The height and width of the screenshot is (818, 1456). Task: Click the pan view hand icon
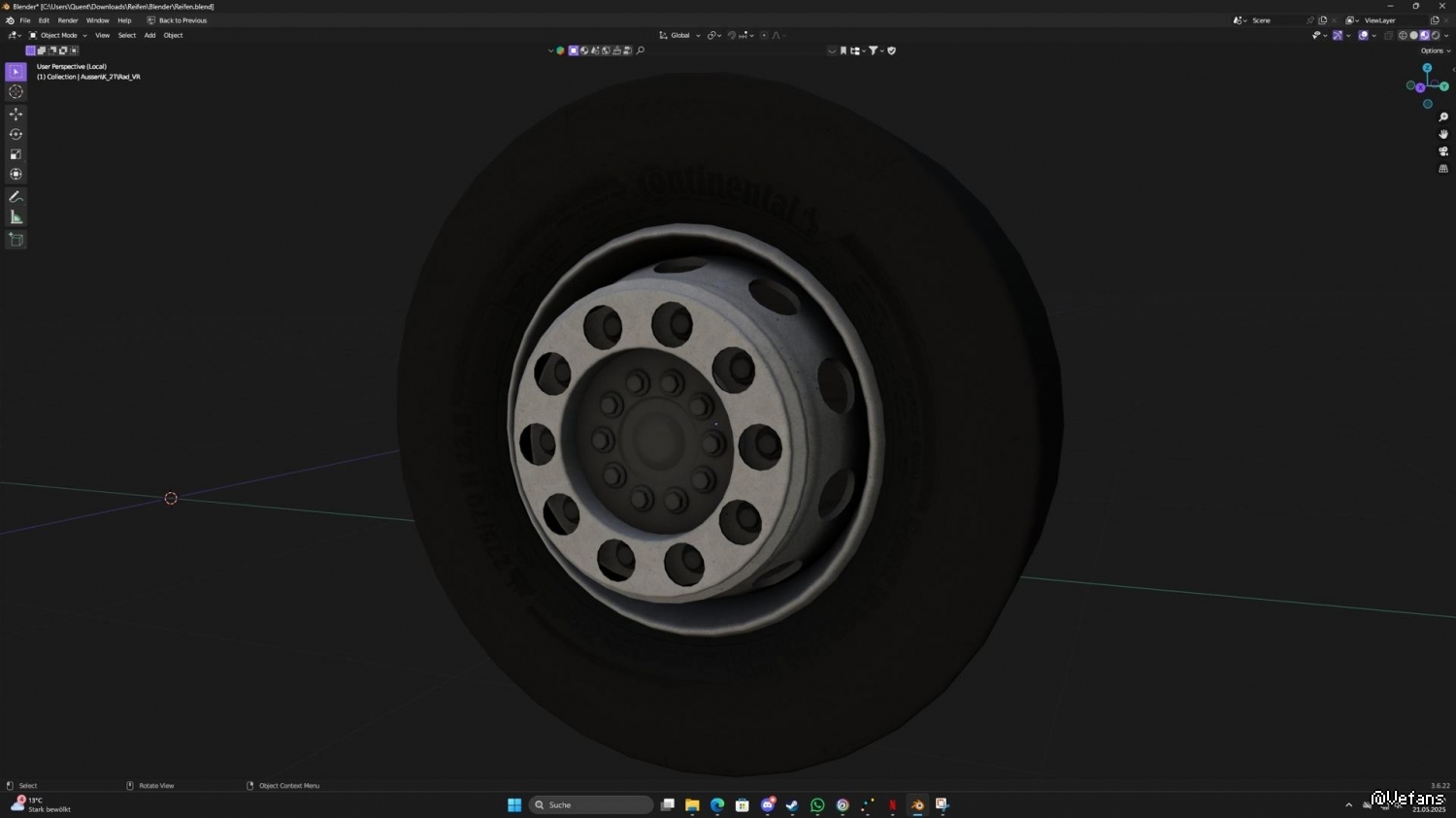1443,134
